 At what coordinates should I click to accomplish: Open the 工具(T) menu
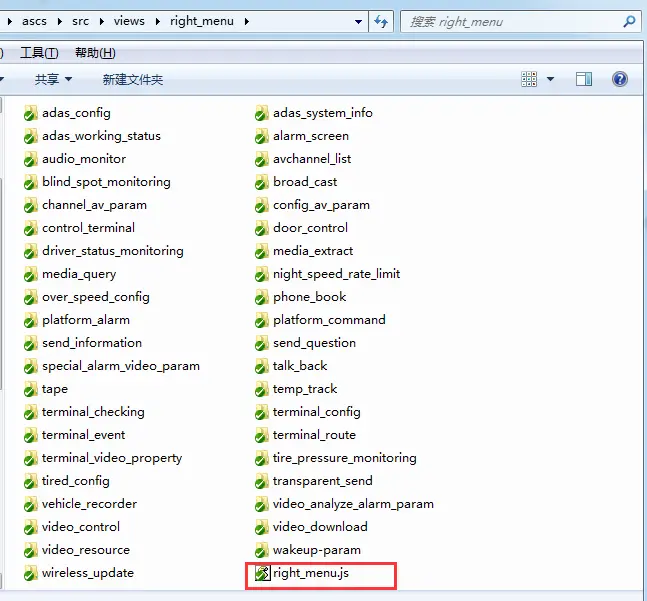[39, 53]
